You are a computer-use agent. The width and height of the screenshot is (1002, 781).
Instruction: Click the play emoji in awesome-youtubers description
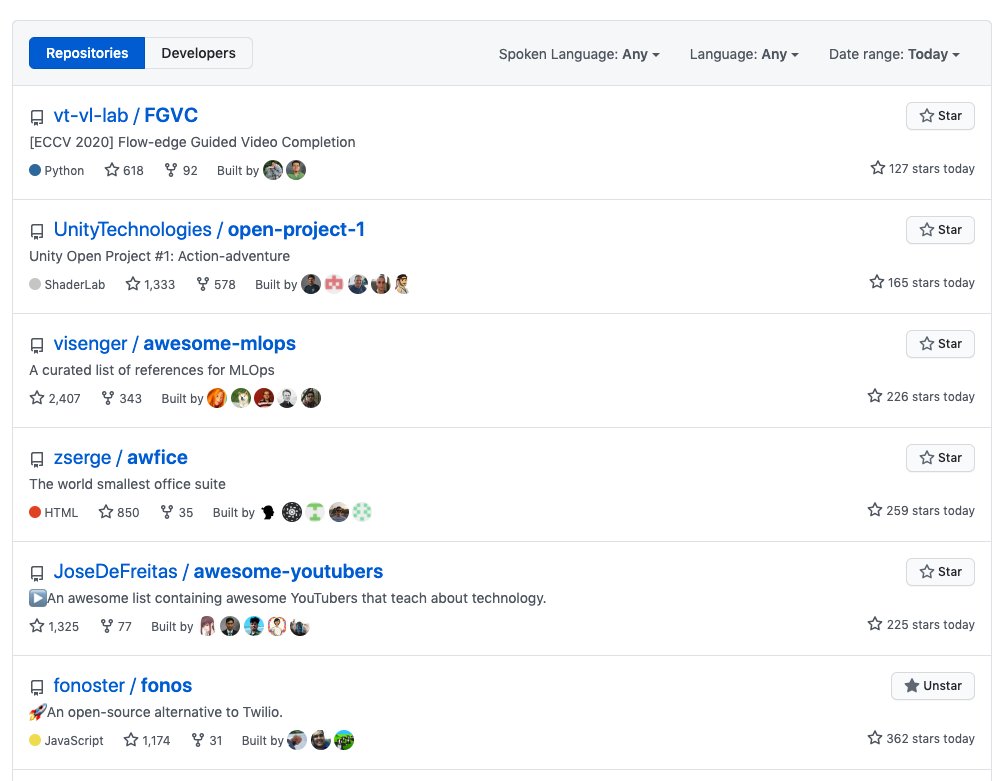point(38,598)
